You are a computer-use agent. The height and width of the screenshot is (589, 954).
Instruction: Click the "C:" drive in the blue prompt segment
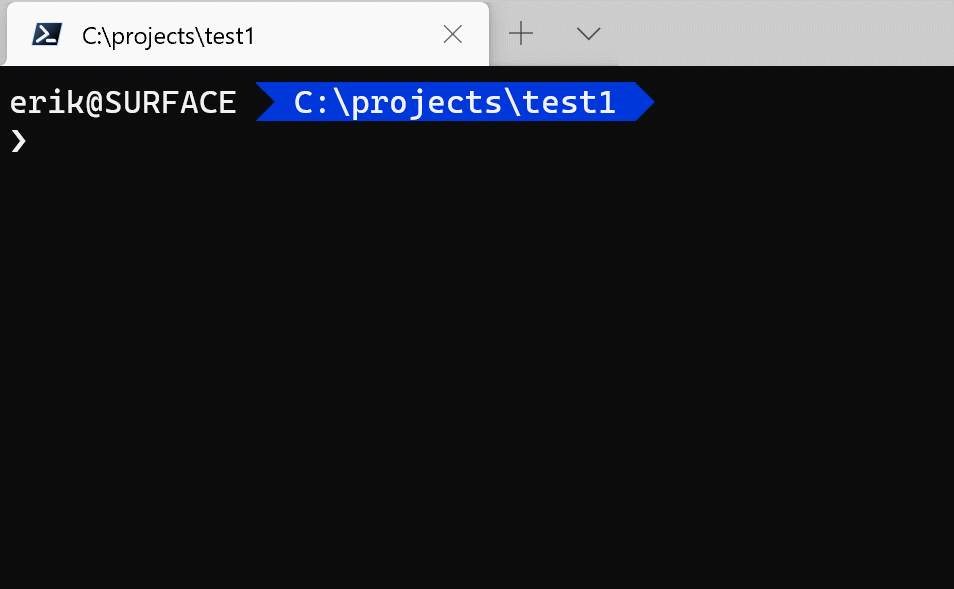pos(313,102)
